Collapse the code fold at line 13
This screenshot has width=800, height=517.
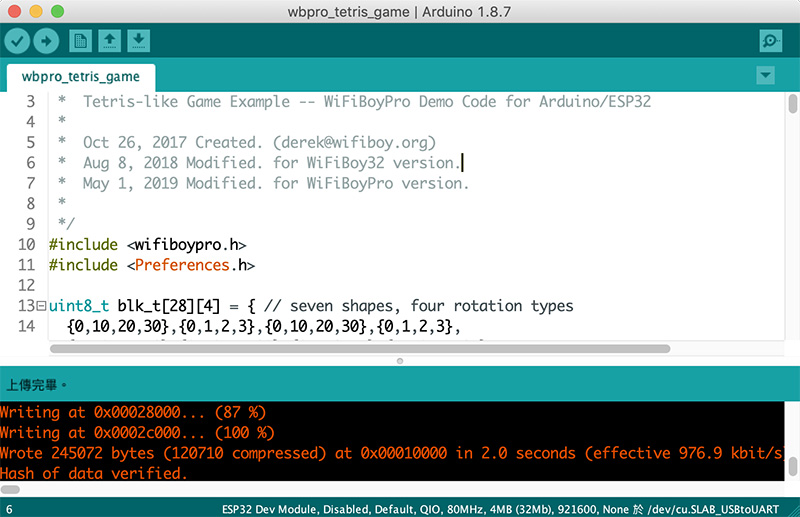[x=42, y=306]
